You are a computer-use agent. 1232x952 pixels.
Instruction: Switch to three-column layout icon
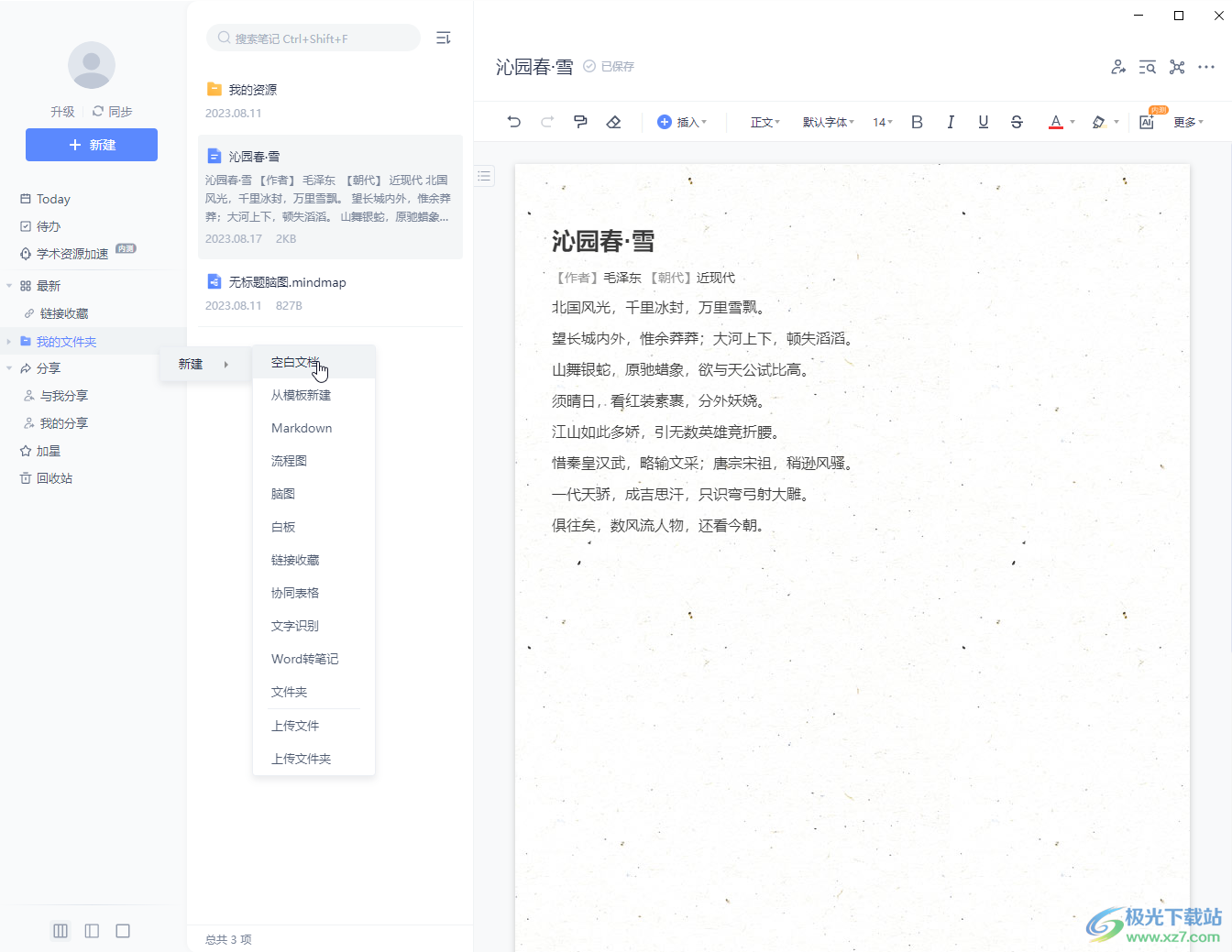point(60,931)
